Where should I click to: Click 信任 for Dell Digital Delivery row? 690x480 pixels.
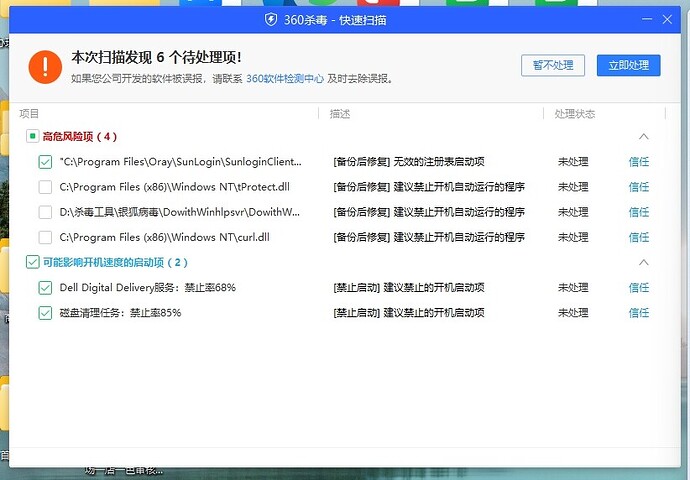(639, 288)
